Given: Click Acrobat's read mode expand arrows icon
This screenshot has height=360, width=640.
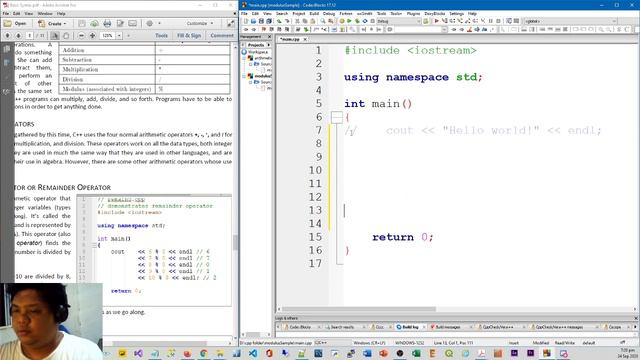Looking at the screenshot, I should coord(231,24).
